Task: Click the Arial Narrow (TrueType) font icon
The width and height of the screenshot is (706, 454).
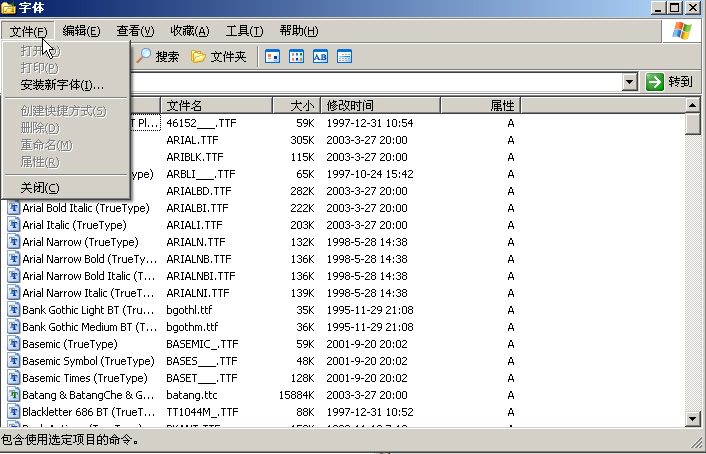Action: click(x=14, y=242)
